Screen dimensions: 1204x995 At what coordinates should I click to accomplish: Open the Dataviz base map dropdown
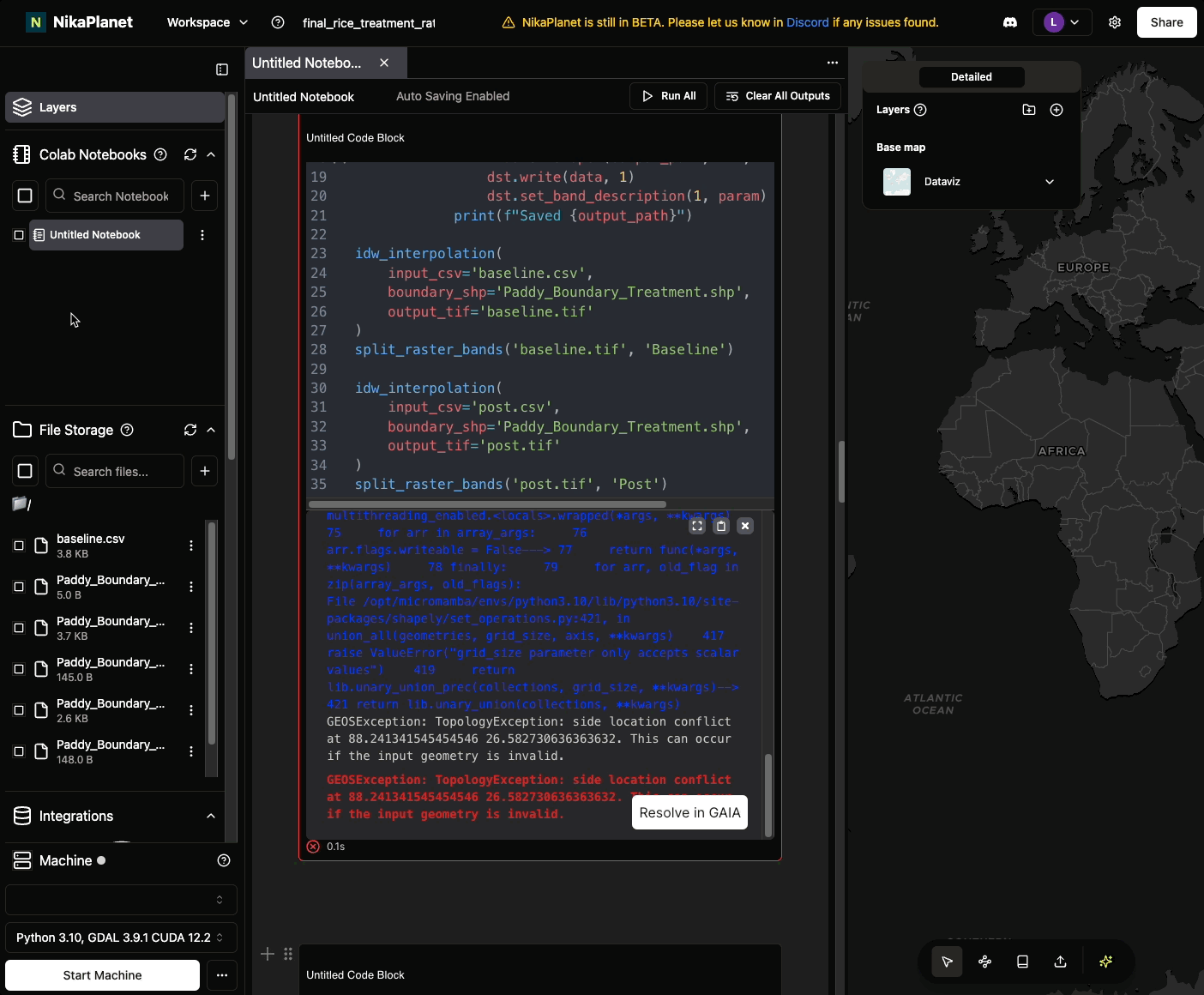1050,181
